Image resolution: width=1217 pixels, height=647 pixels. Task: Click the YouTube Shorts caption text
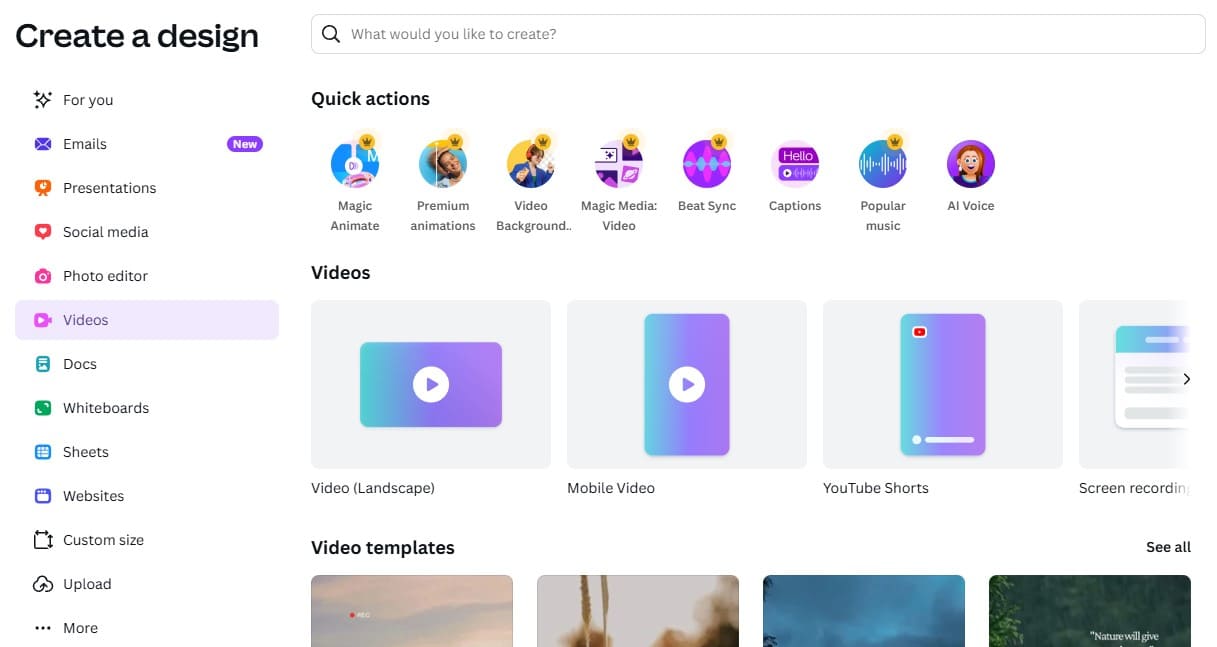tap(876, 488)
